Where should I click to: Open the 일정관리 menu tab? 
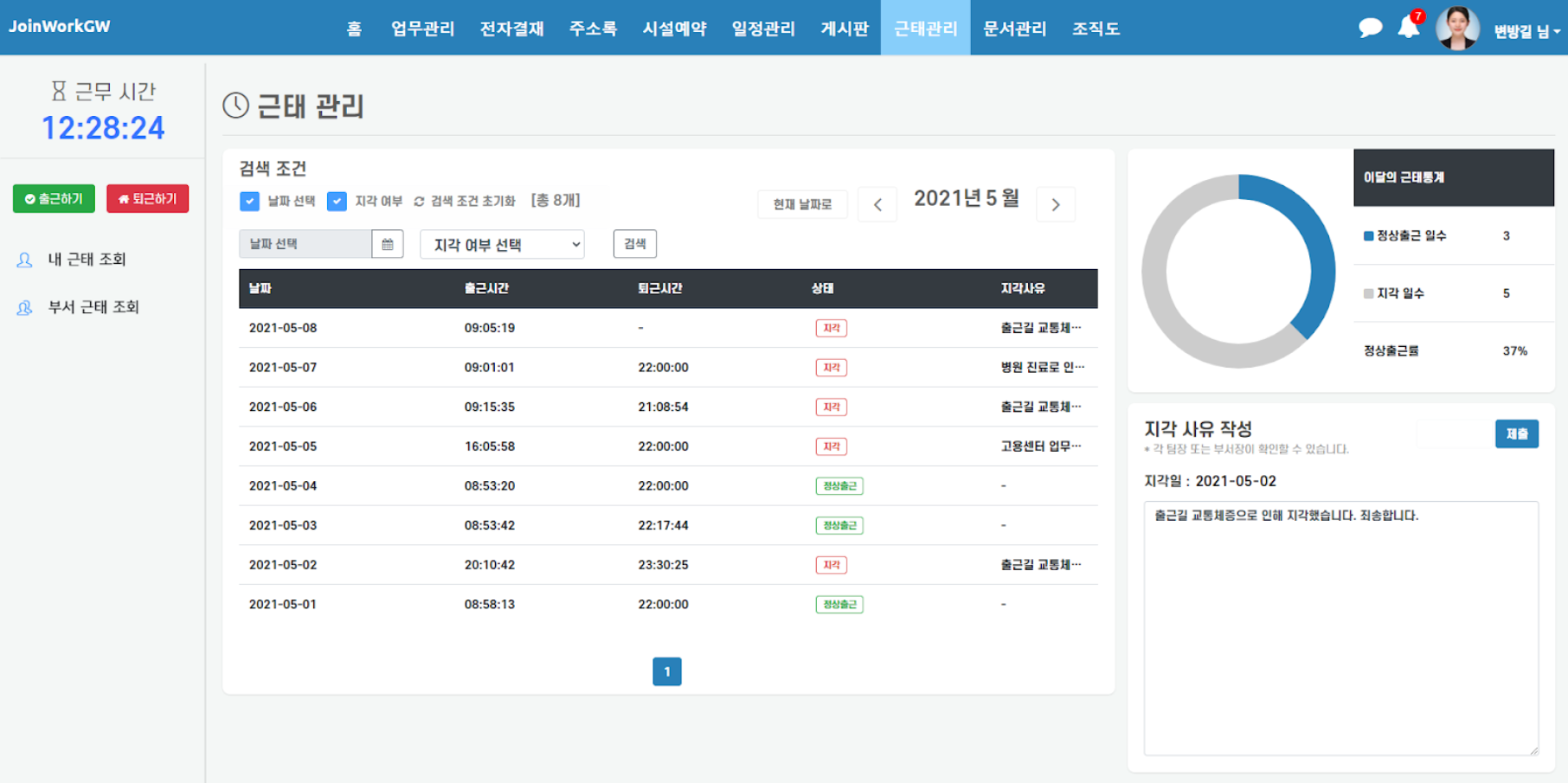pyautogui.click(x=762, y=28)
